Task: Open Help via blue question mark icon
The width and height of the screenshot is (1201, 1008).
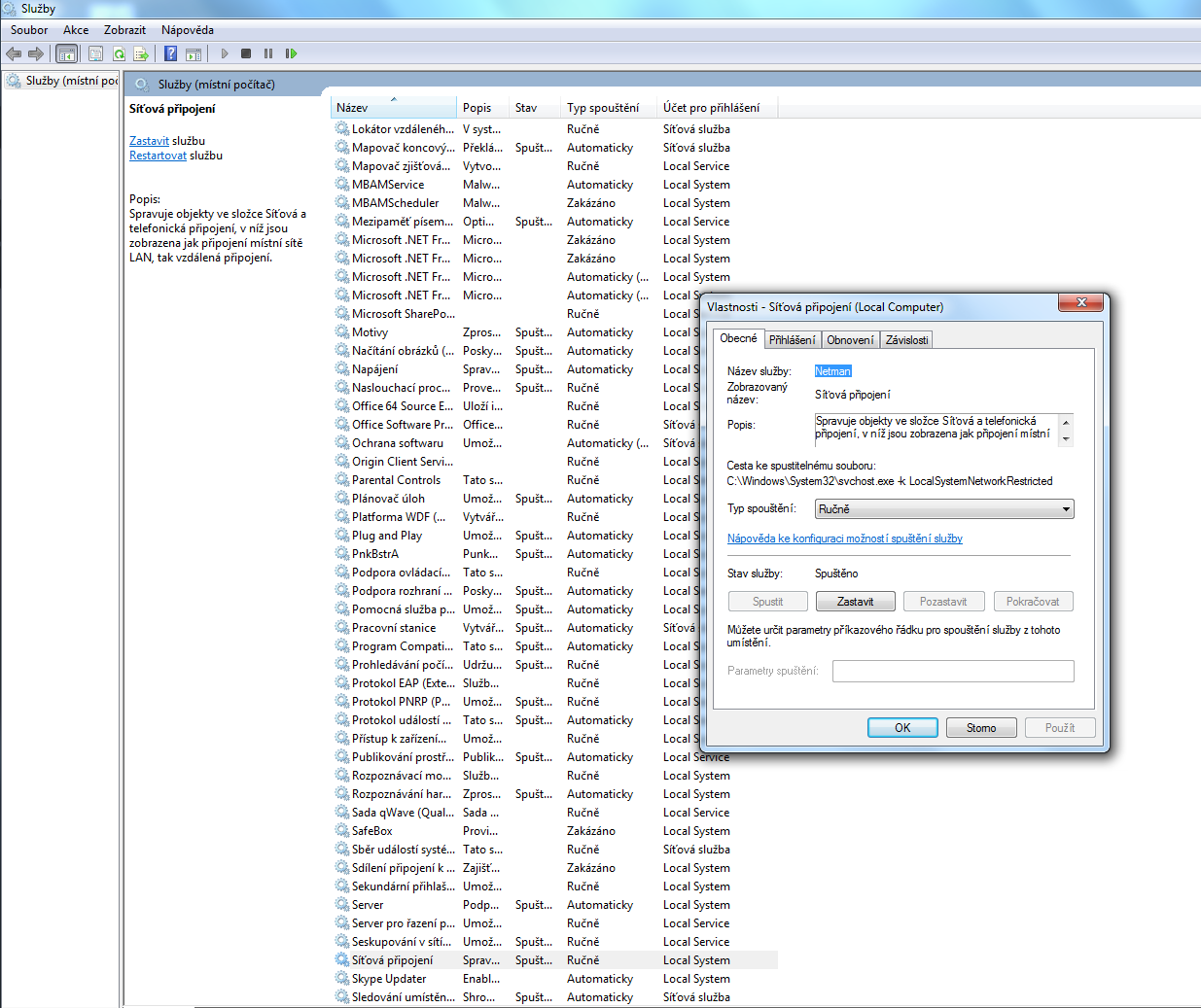Action: click(170, 53)
